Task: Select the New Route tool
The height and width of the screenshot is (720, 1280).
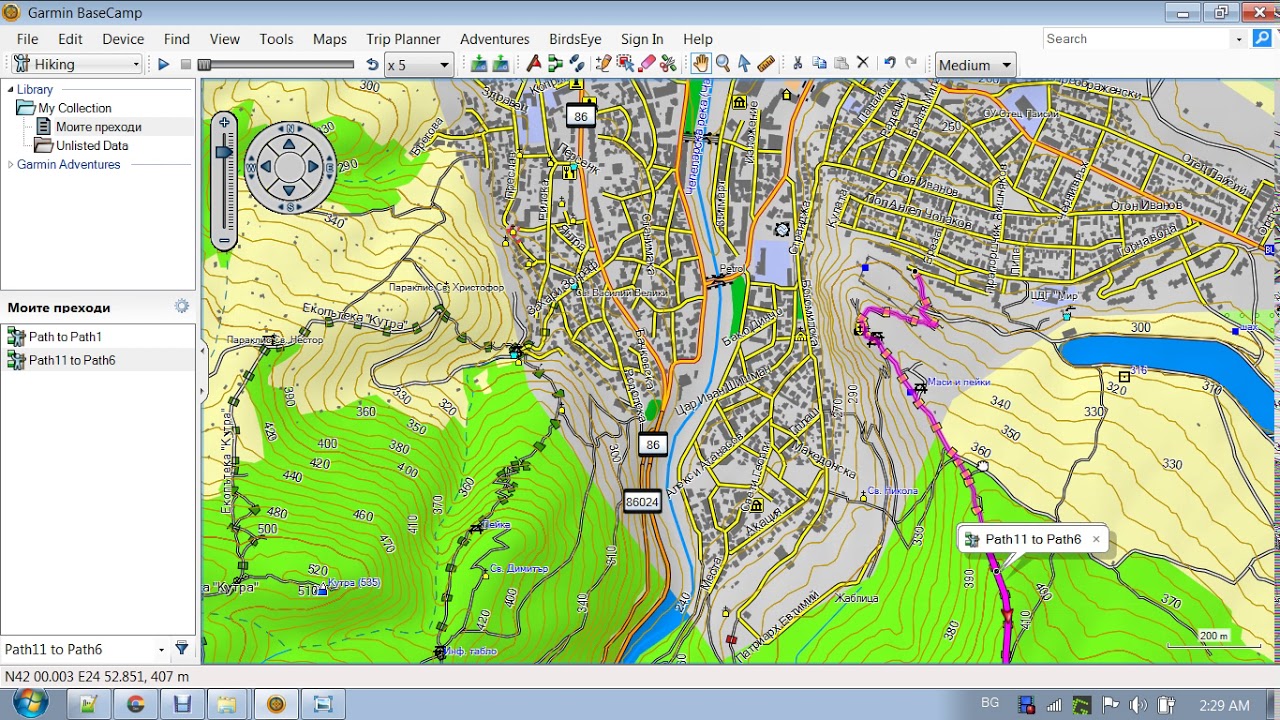Action: pos(555,64)
